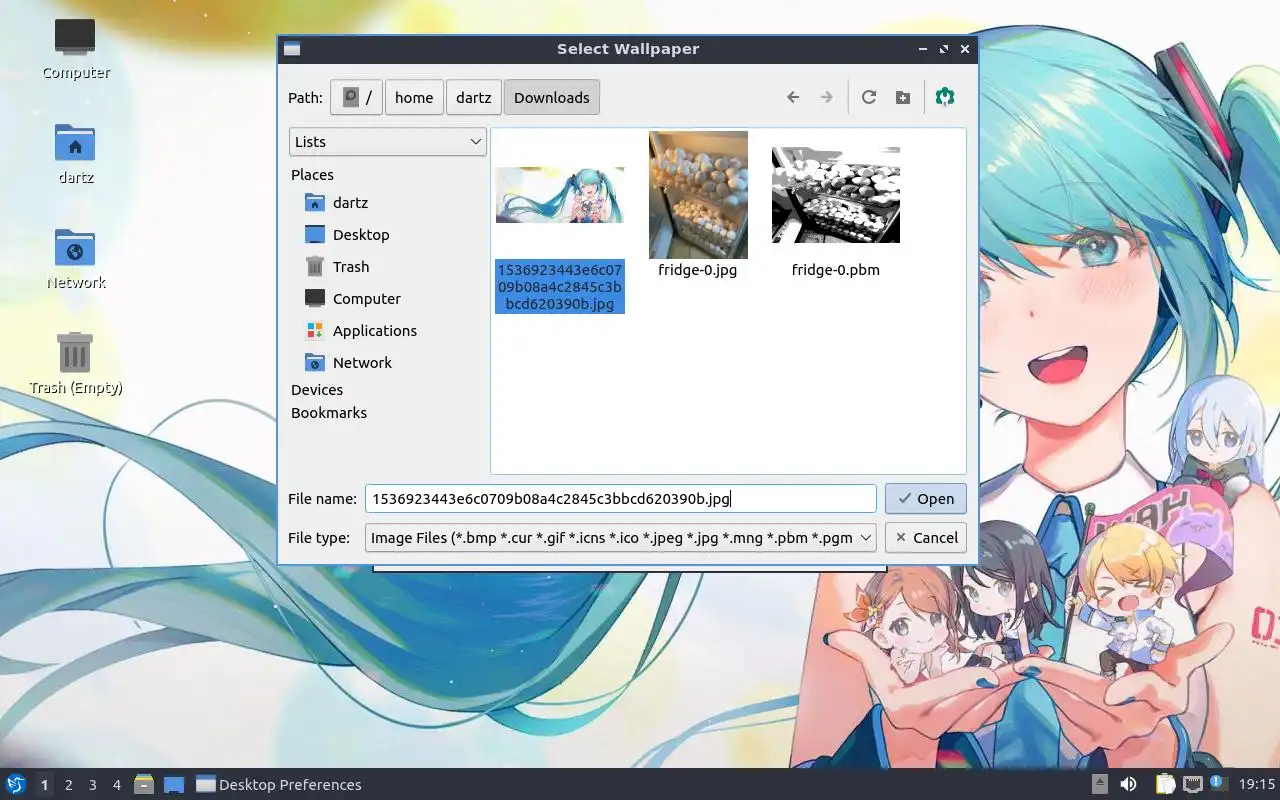Open the network connection tray icon
The width and height of the screenshot is (1280, 800).
tap(1192, 784)
